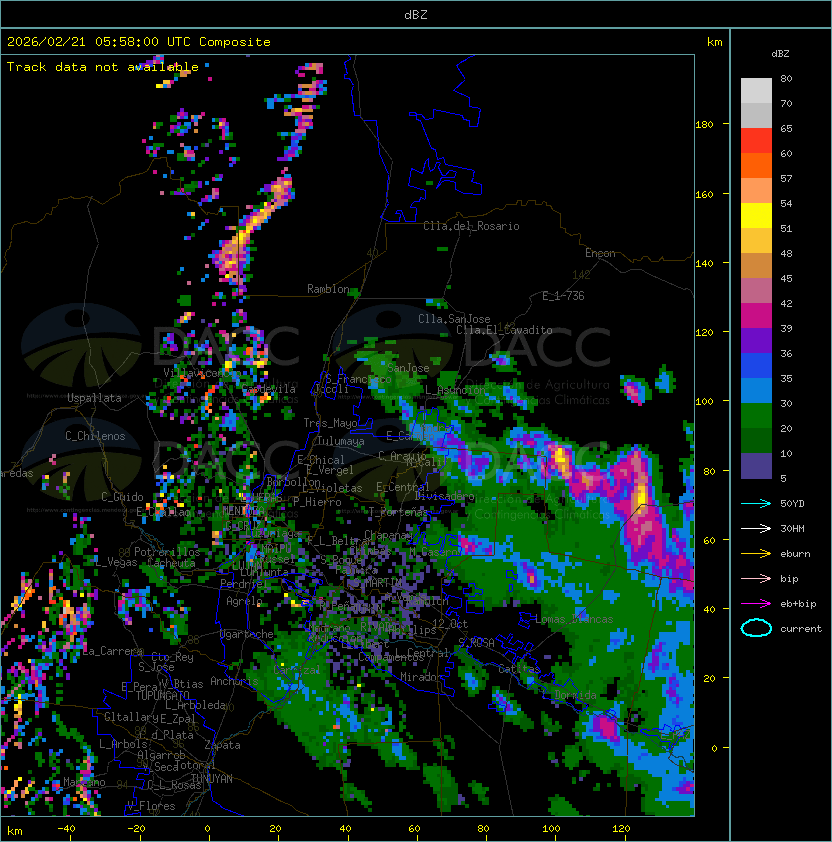Pick the bright yellow swatch below 54 dBZ

tap(756, 215)
